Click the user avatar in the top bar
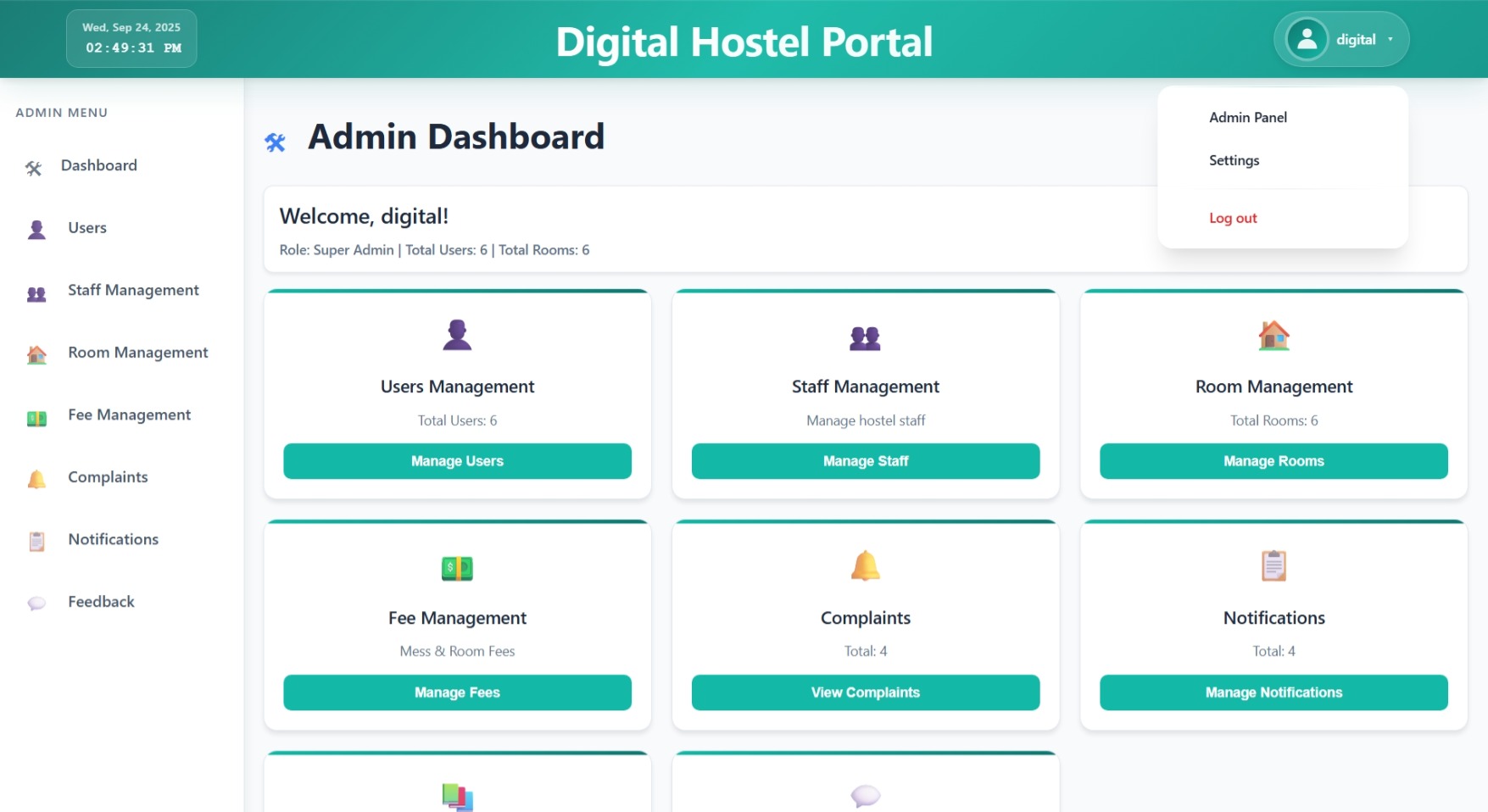Image resolution: width=1488 pixels, height=812 pixels. pyautogui.click(x=1307, y=38)
